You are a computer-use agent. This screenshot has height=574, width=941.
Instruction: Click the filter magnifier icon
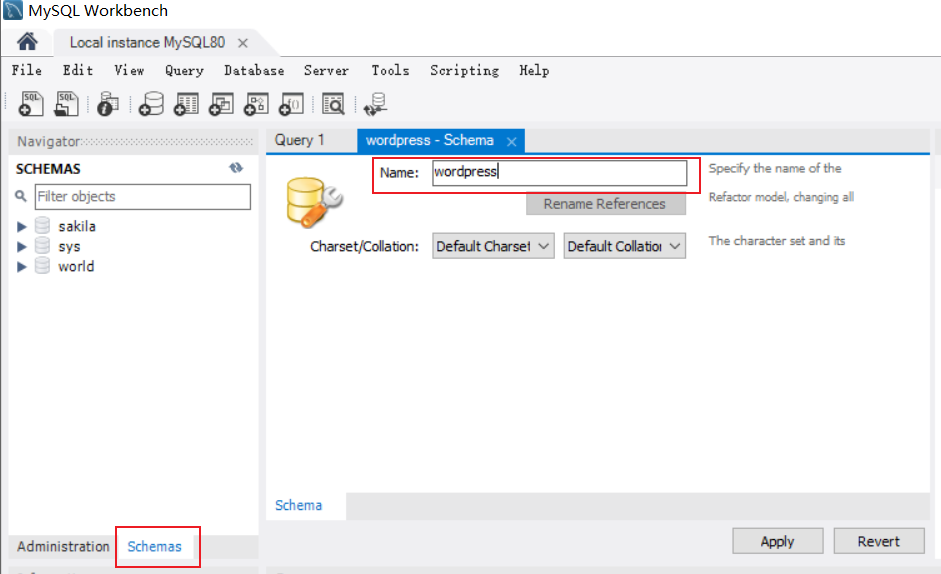[x=21, y=196]
